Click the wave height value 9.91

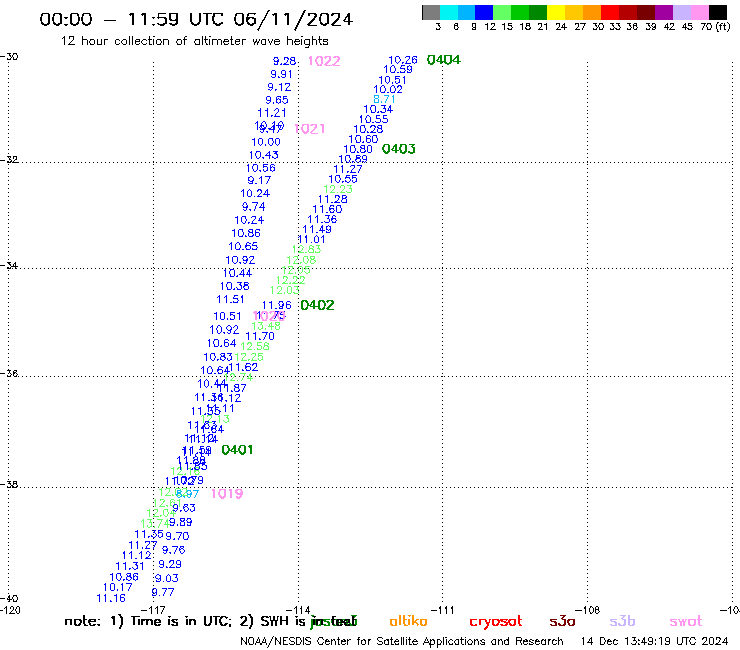tap(281, 74)
